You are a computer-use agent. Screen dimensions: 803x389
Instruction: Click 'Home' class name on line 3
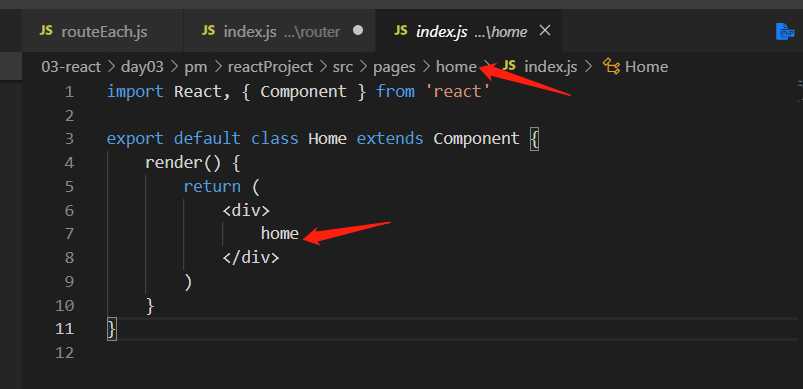328,139
